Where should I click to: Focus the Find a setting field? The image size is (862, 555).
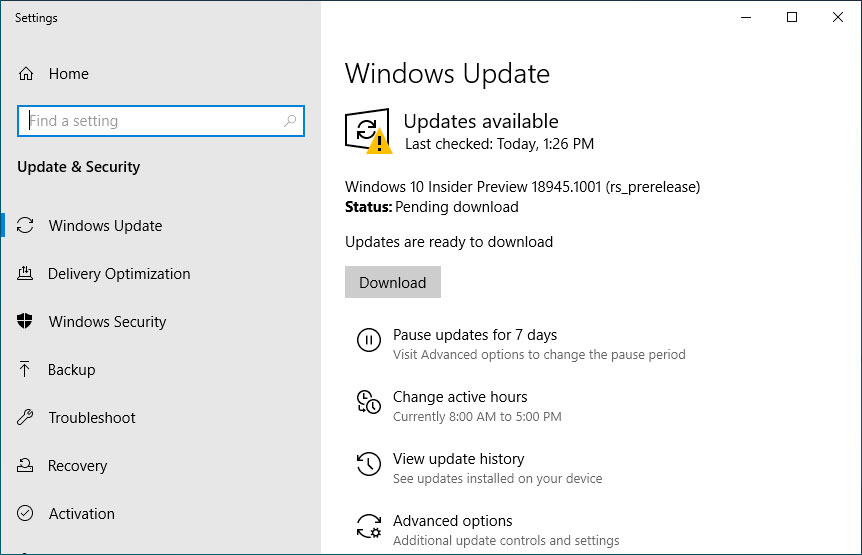(161, 121)
